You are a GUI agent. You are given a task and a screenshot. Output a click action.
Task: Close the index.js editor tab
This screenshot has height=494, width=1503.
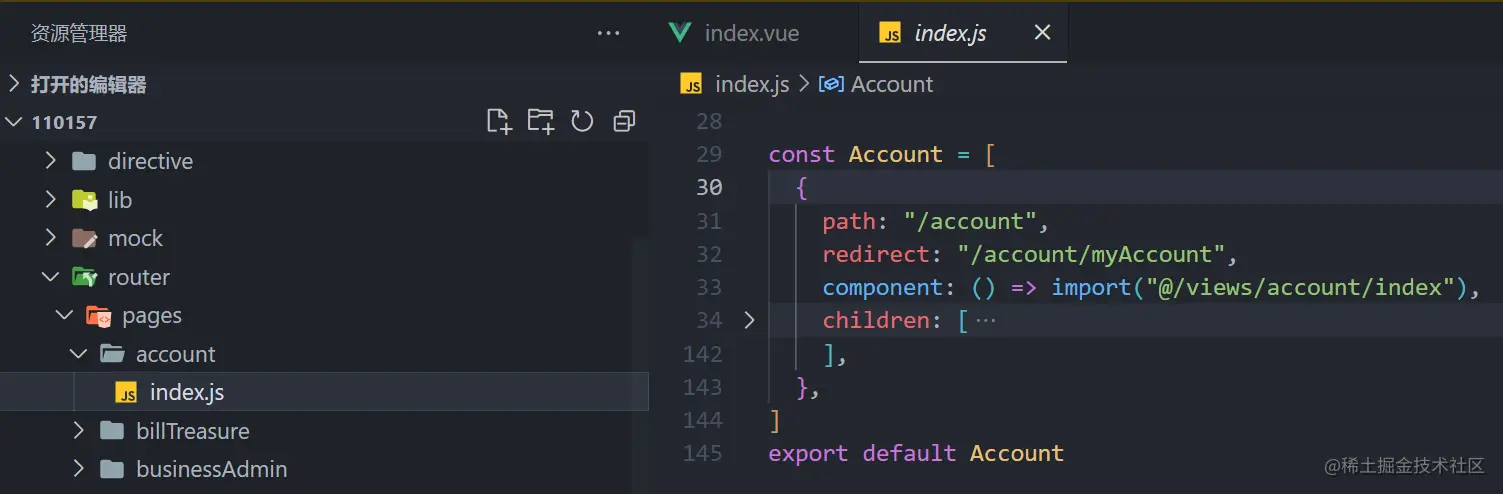(1042, 33)
